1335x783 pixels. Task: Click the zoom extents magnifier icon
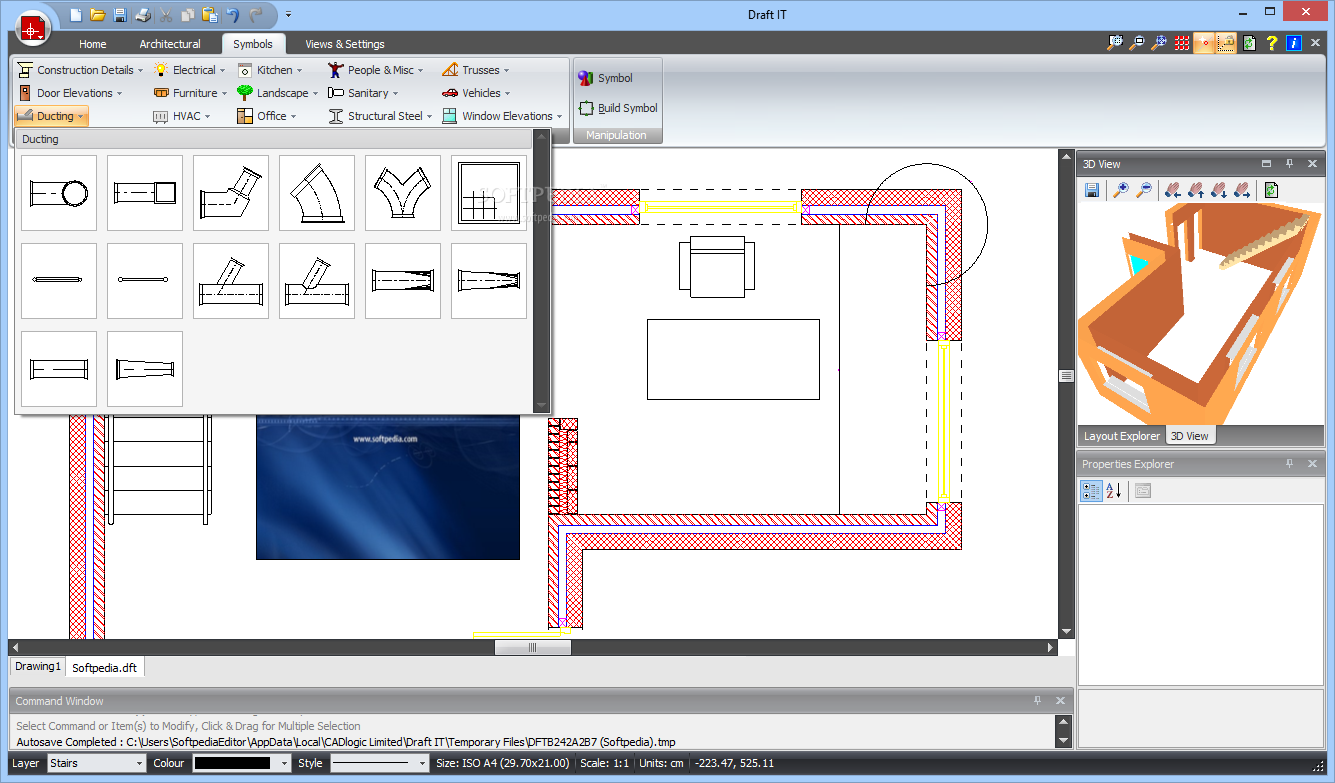[x=1159, y=43]
